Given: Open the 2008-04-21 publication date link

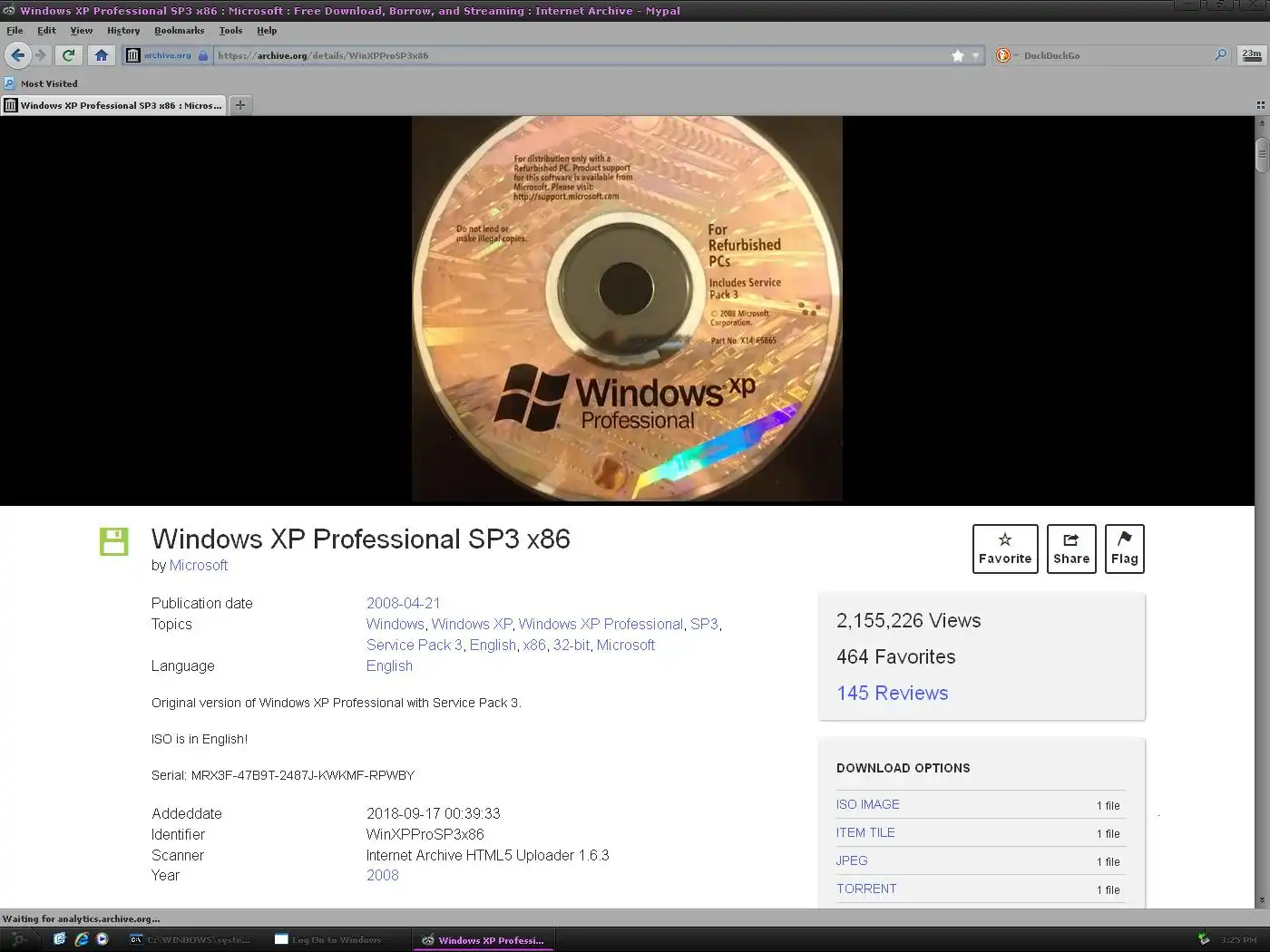Looking at the screenshot, I should tap(404, 603).
